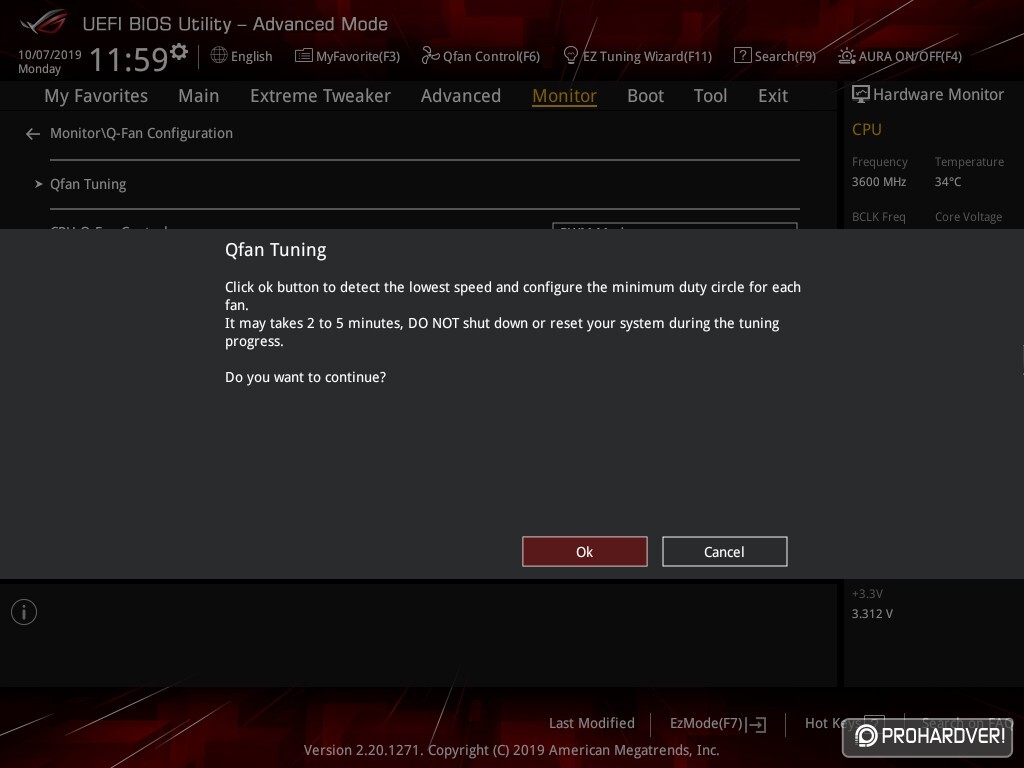The width and height of the screenshot is (1024, 768).
Task: Cancel the Qfan Tuning dialog
Action: (724, 552)
